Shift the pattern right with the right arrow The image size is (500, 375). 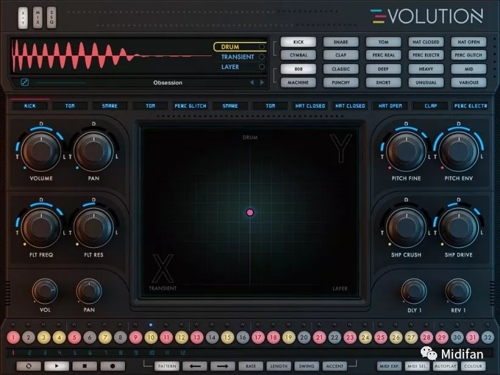pyautogui.click(x=223, y=366)
